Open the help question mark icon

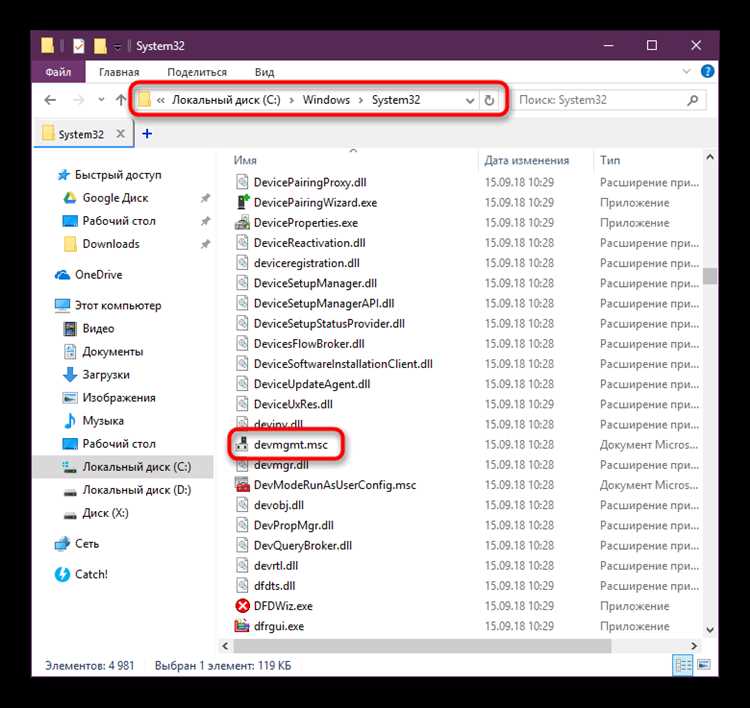pos(707,71)
